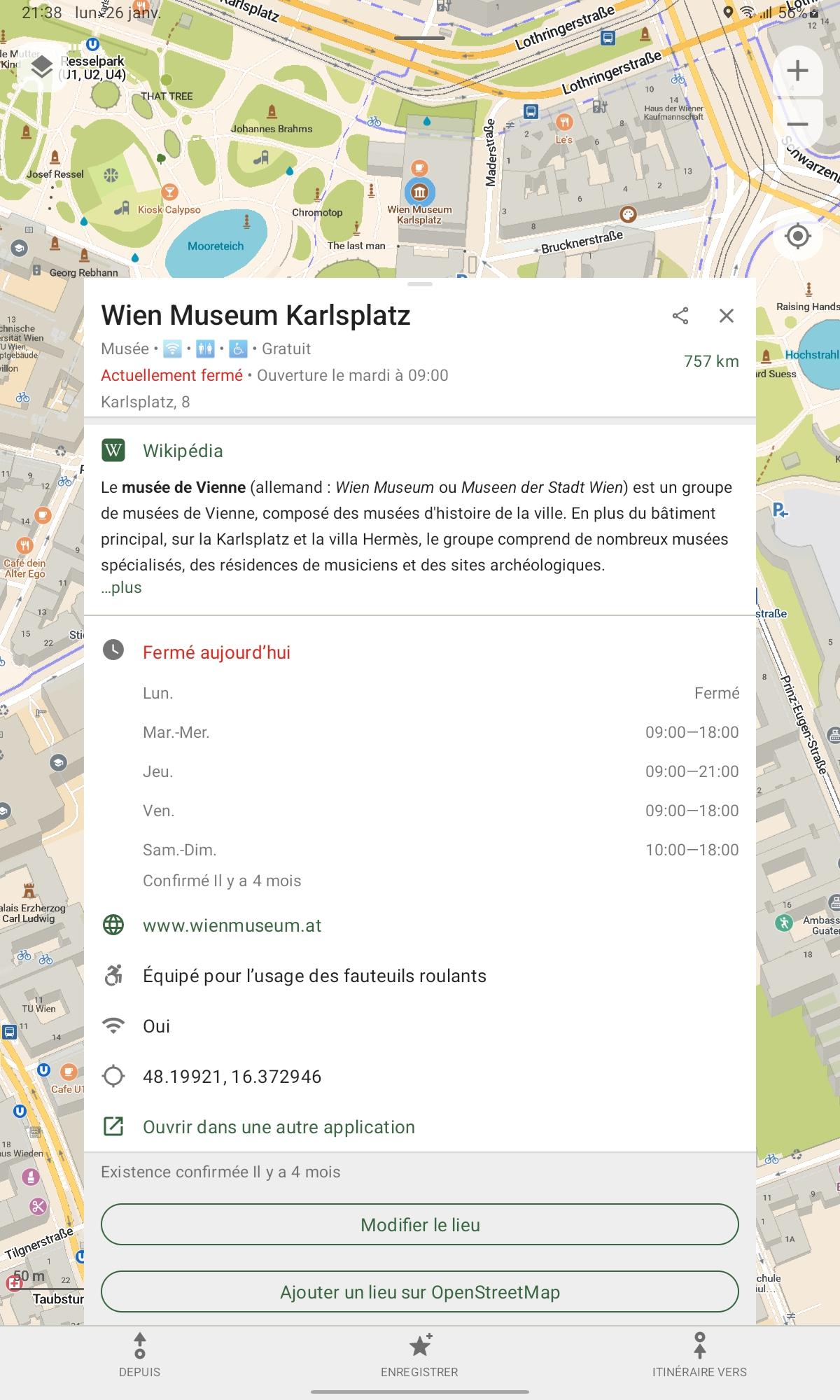Tap the Cafe U1 coffee icon
This screenshot has height=1400, width=840.
69,1071
